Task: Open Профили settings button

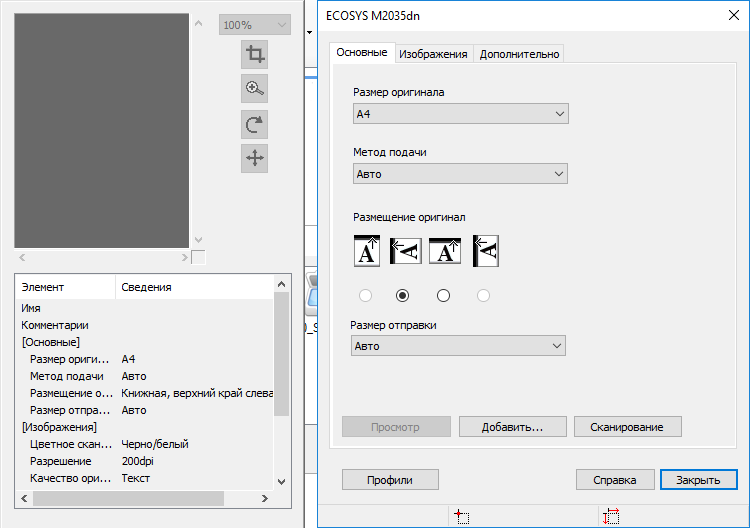Action: pos(391,480)
